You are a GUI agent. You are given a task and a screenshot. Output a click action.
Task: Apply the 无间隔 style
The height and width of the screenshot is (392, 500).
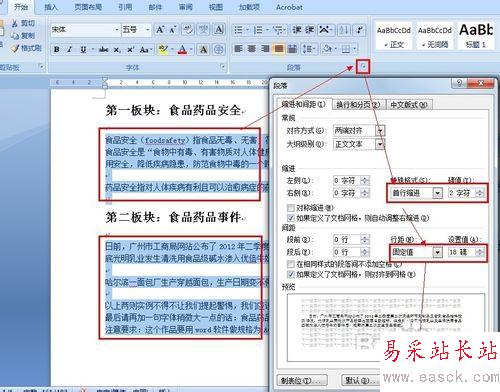435,36
